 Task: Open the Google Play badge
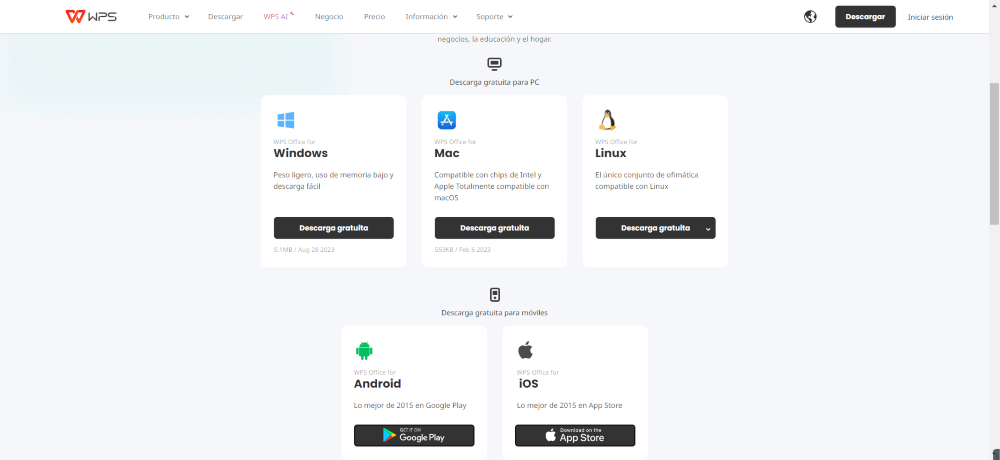(x=414, y=435)
